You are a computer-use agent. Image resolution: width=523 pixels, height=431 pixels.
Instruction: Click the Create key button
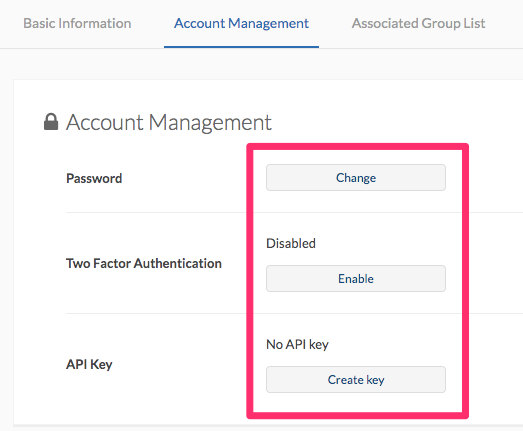tap(356, 380)
